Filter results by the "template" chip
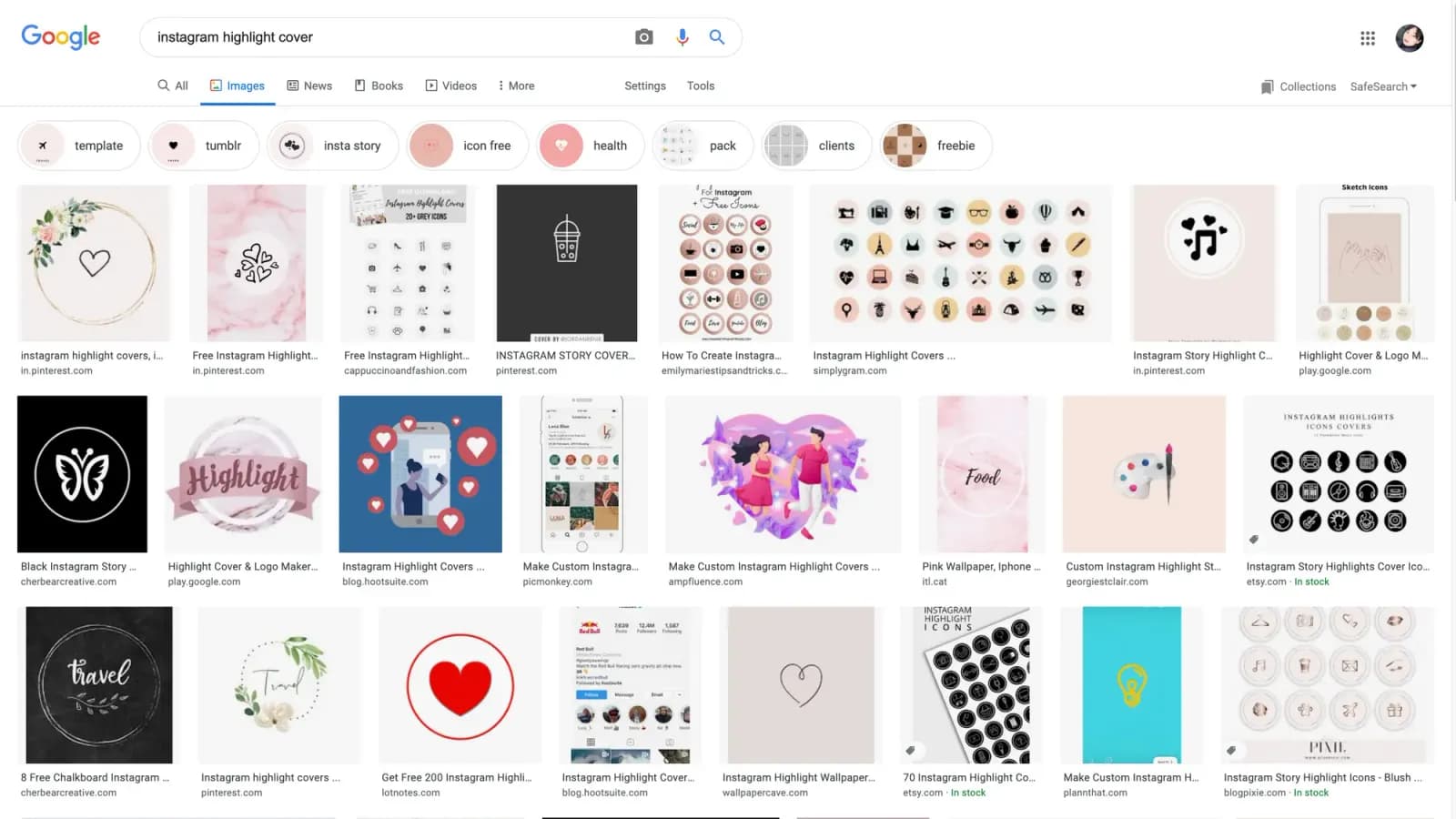The height and width of the screenshot is (819, 1456). (x=79, y=146)
